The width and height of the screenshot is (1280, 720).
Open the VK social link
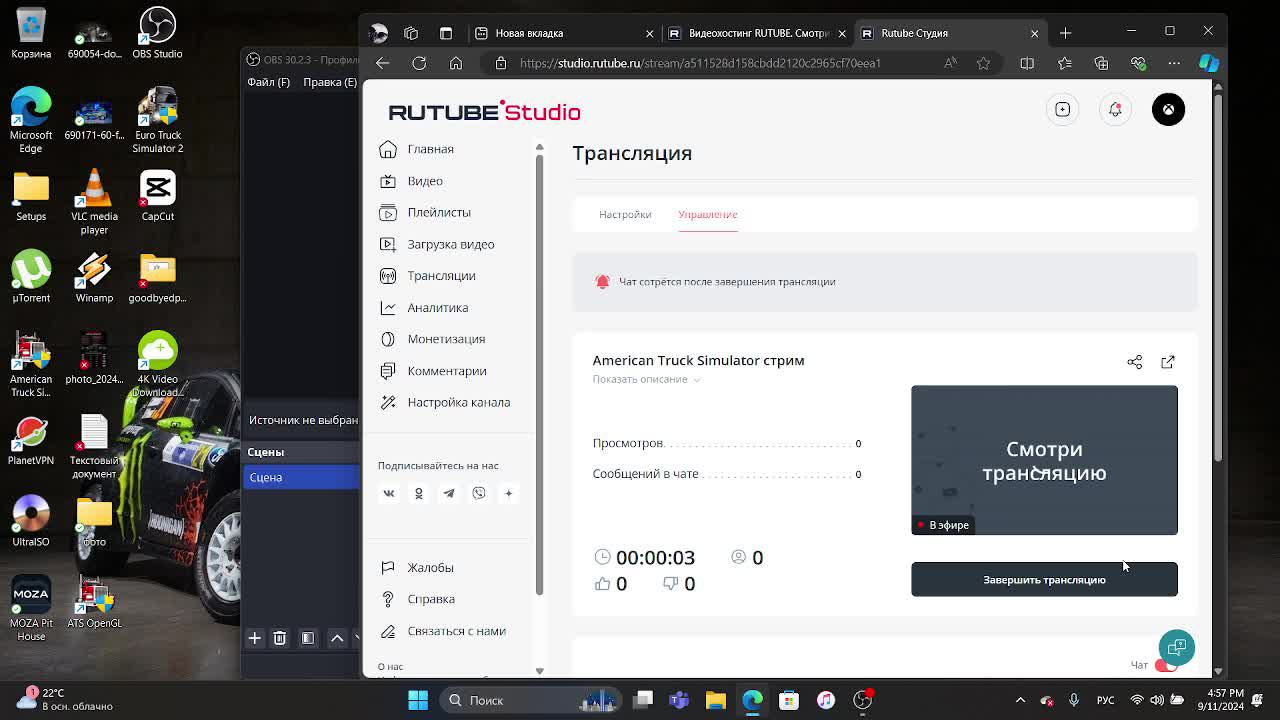coord(389,493)
